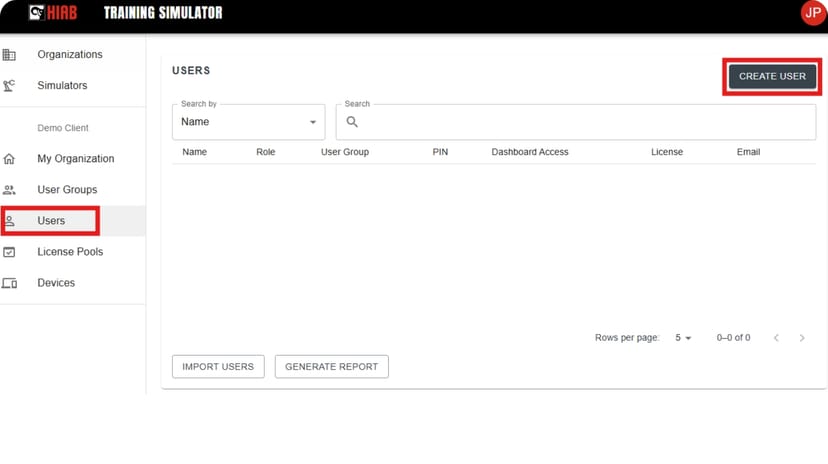Viewport: 828px width, 464px height.
Task: Click the Simulators crane icon
Action: tap(9, 86)
